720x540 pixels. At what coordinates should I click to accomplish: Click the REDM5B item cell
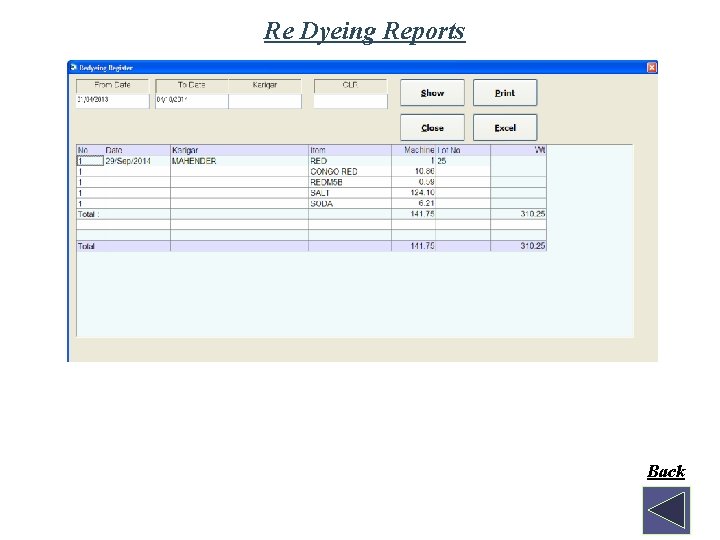coord(350,182)
